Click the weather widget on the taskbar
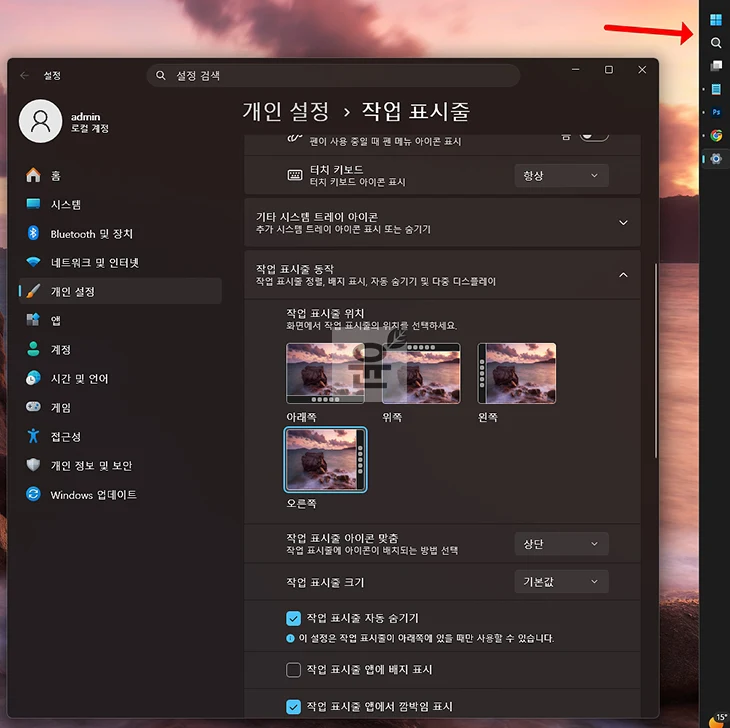The image size is (730, 728). click(x=720, y=720)
